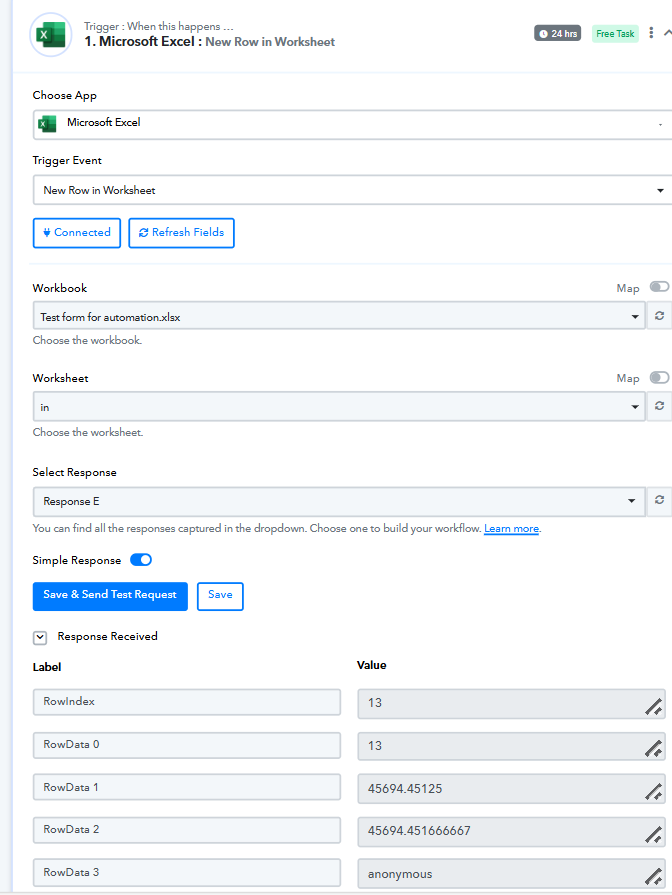
Task: Click the Microsoft Excel logo in the trigger header
Action: point(51,35)
